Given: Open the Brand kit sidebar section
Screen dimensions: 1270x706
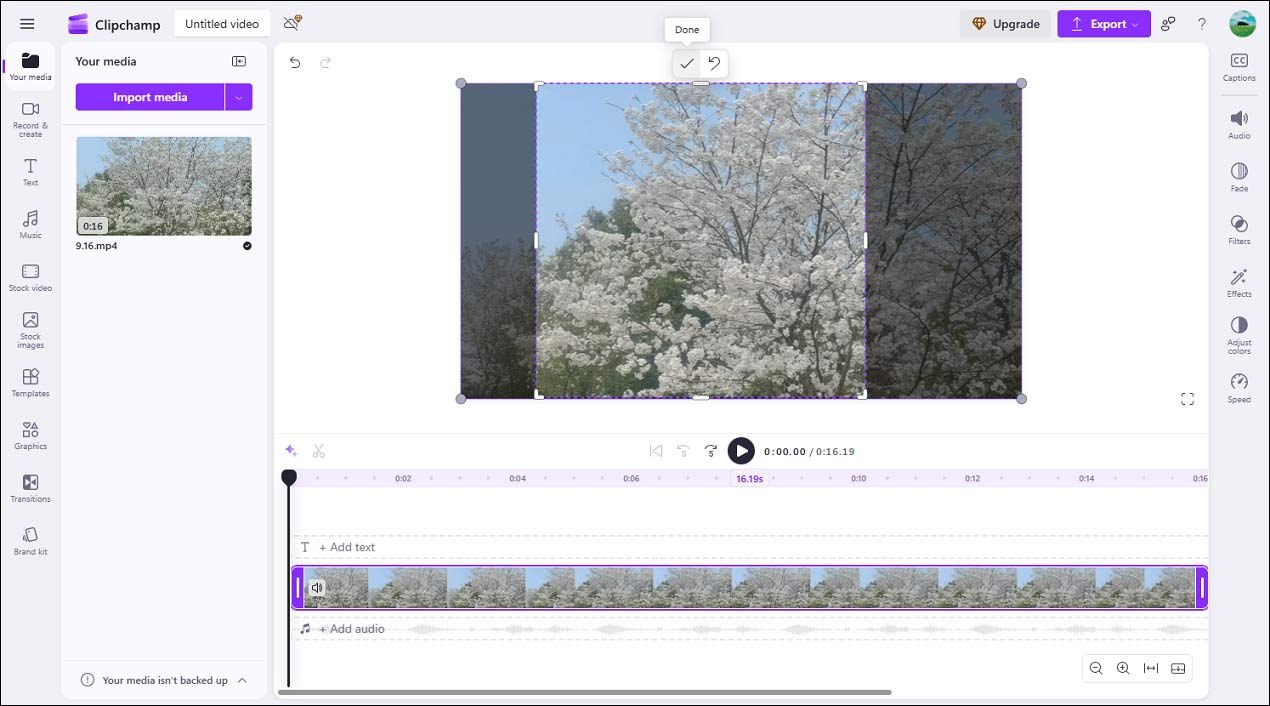Looking at the screenshot, I should (30, 538).
